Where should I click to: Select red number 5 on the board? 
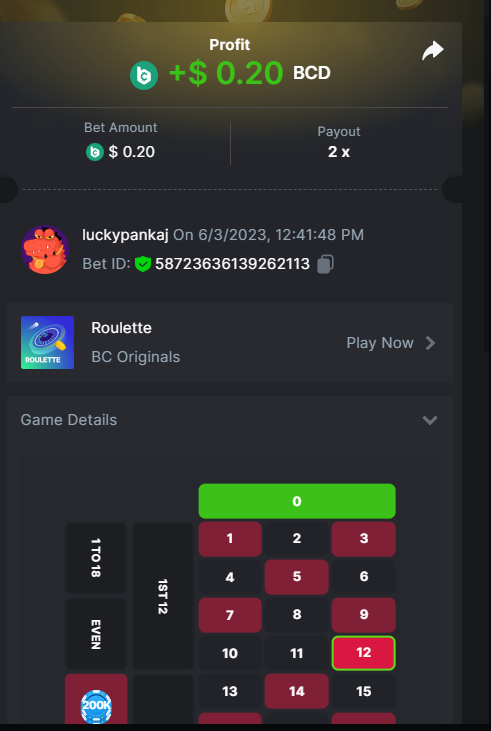[297, 577]
